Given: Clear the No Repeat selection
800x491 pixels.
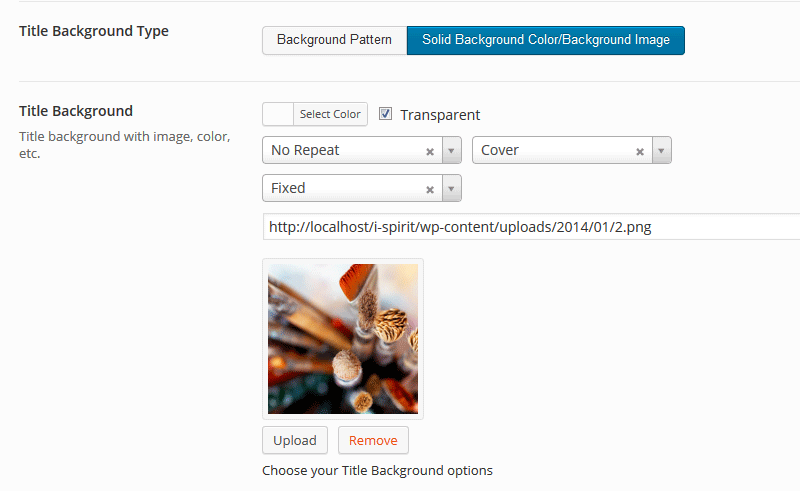Looking at the screenshot, I should [430, 151].
